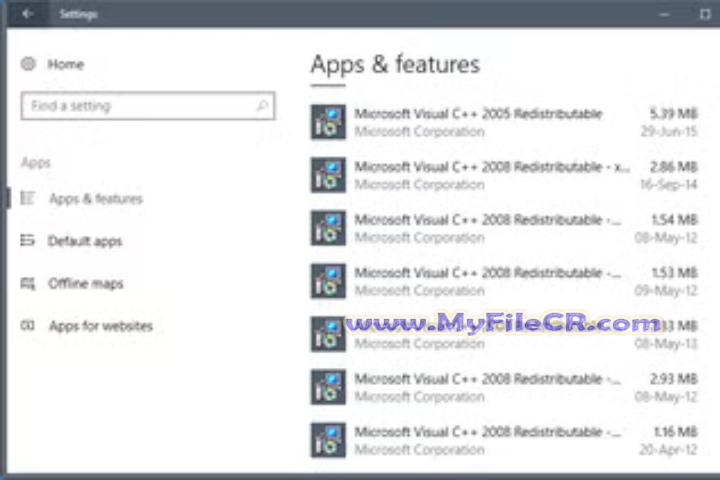This screenshot has width=720, height=480.
Task: Click the Home label in the sidebar
Action: click(x=66, y=64)
